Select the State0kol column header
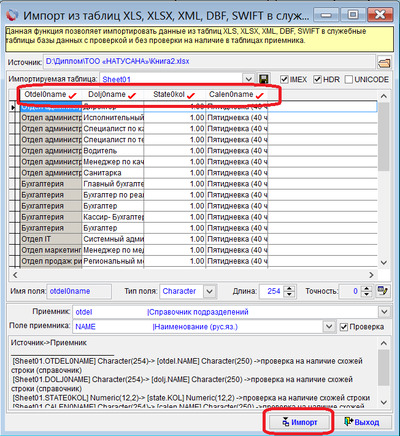The image size is (400, 436). coord(175,95)
